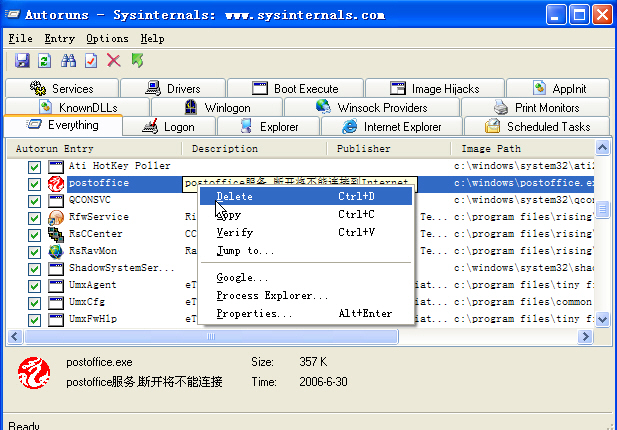
Task: Click the vertical scrollbar down arrow
Action: pos(602,319)
